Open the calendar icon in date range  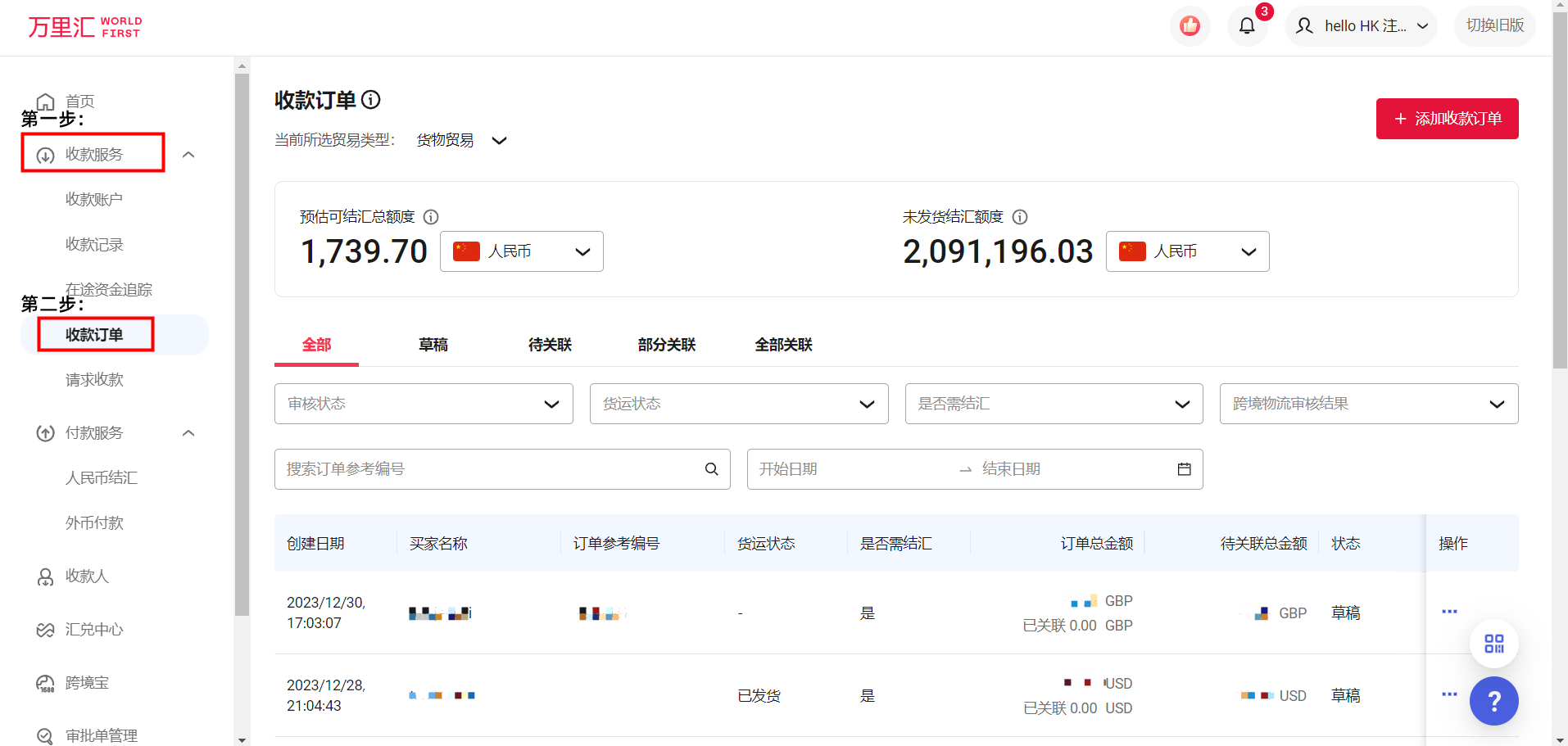[1184, 469]
